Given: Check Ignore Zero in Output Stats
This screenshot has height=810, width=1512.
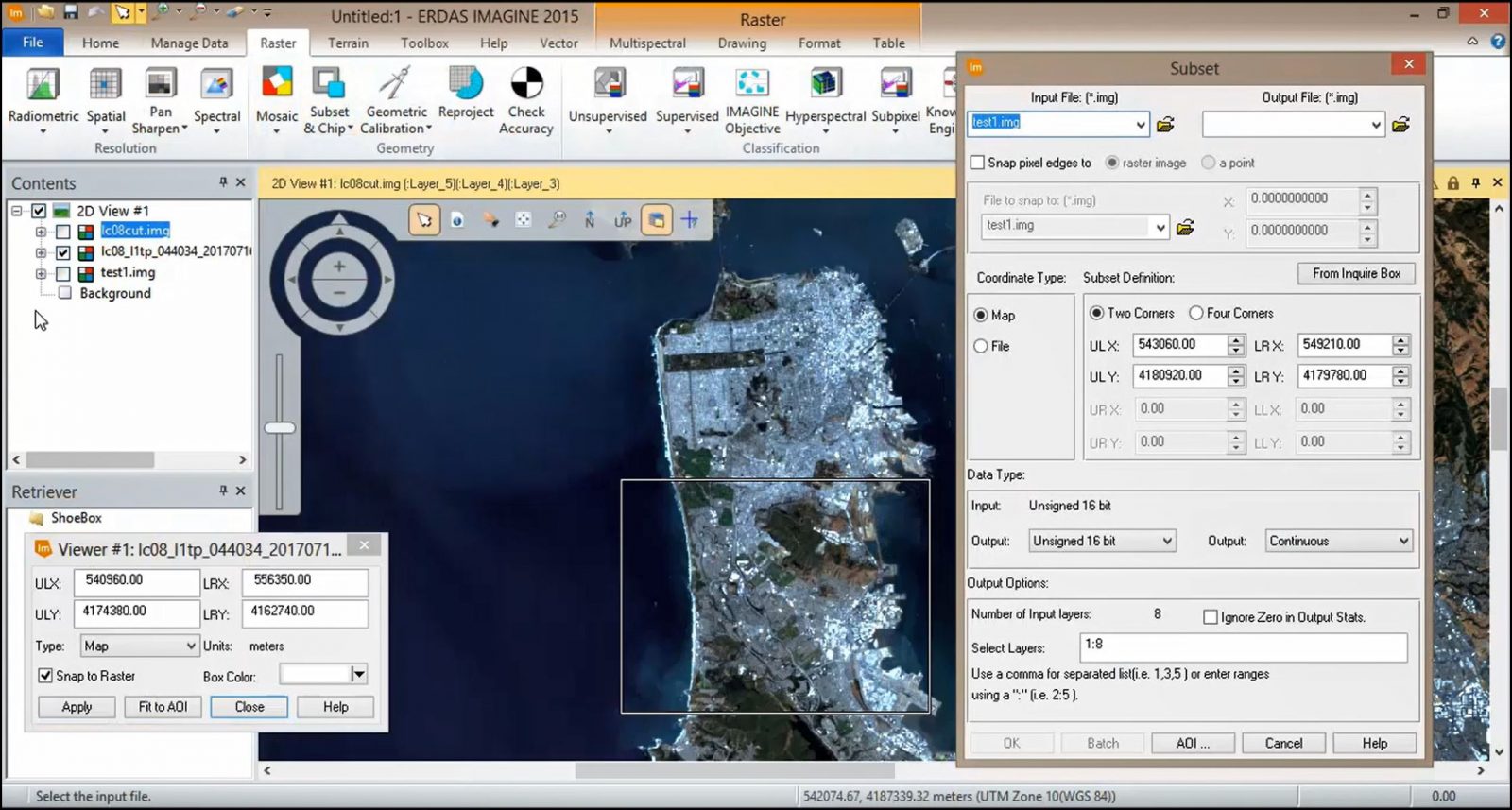Looking at the screenshot, I should point(1210,617).
